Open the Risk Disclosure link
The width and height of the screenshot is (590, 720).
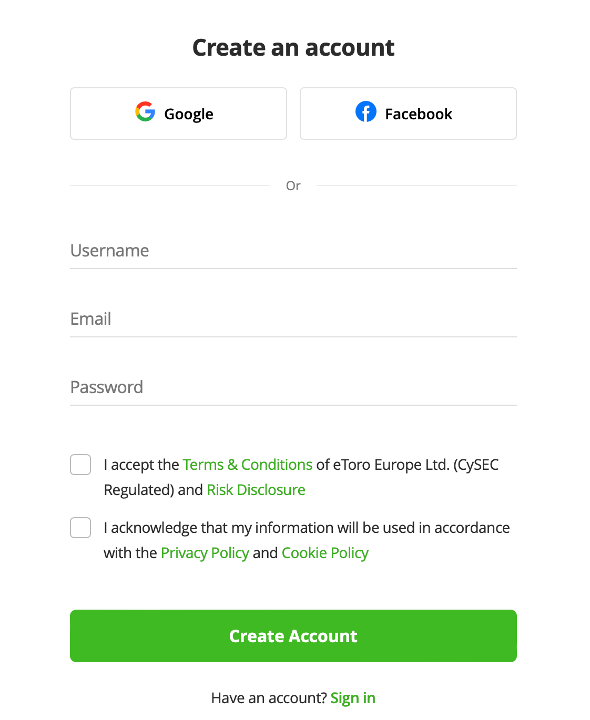[x=256, y=490]
